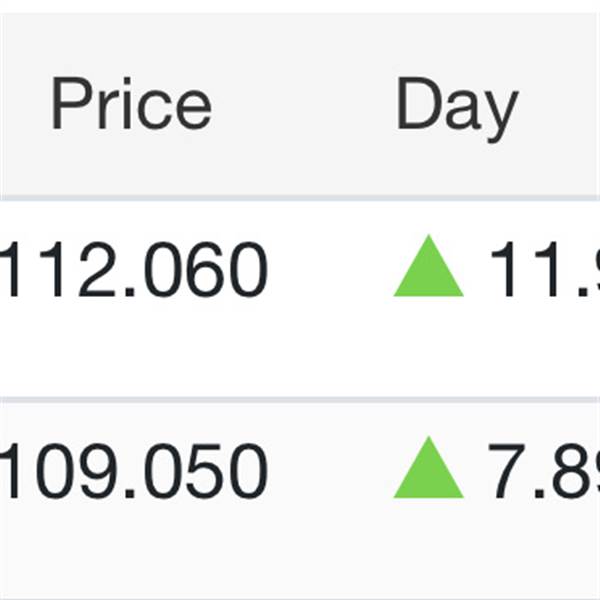This screenshot has height=600, width=600.
Task: Click divider line below the header row
Action: tap(300, 197)
